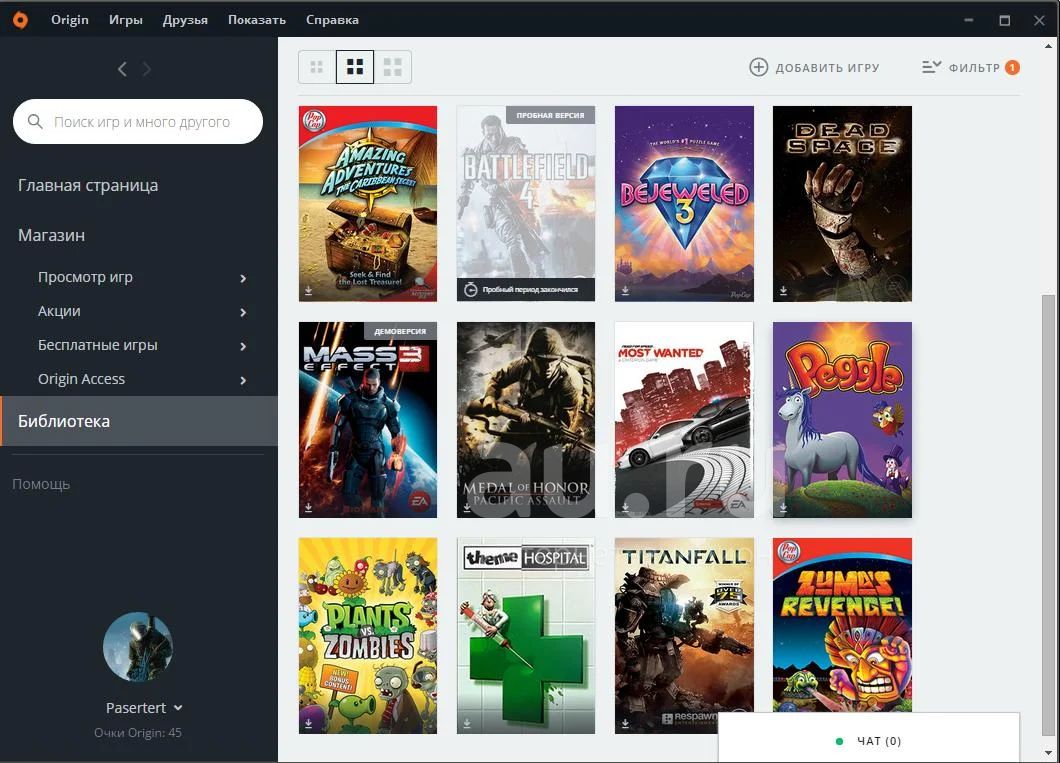Open the Pasertert profile avatar
Image resolution: width=1060 pixels, height=763 pixels.
138,647
